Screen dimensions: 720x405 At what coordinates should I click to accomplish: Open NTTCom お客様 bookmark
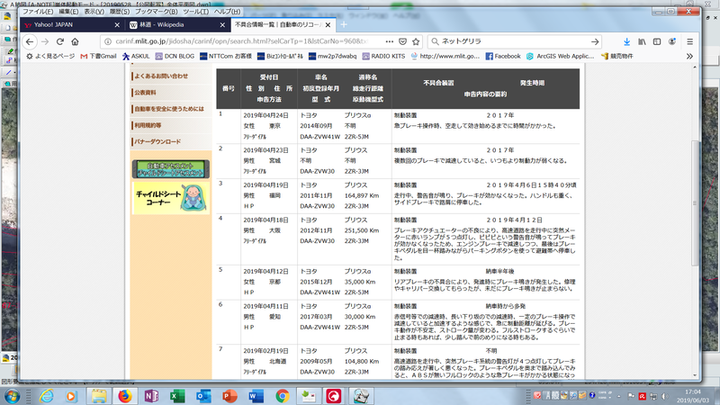tap(225, 56)
